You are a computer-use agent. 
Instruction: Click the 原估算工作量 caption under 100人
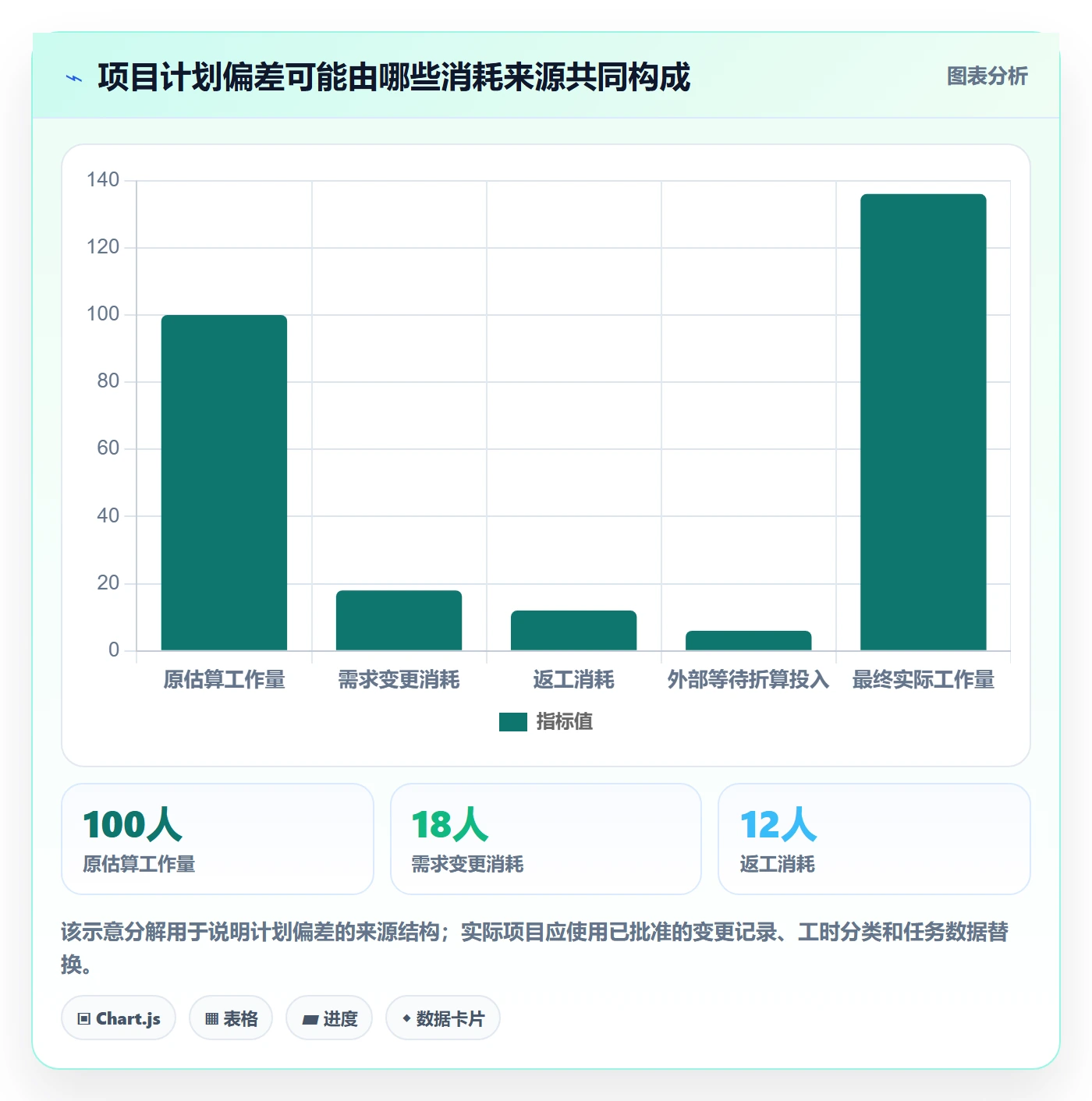pos(140,864)
